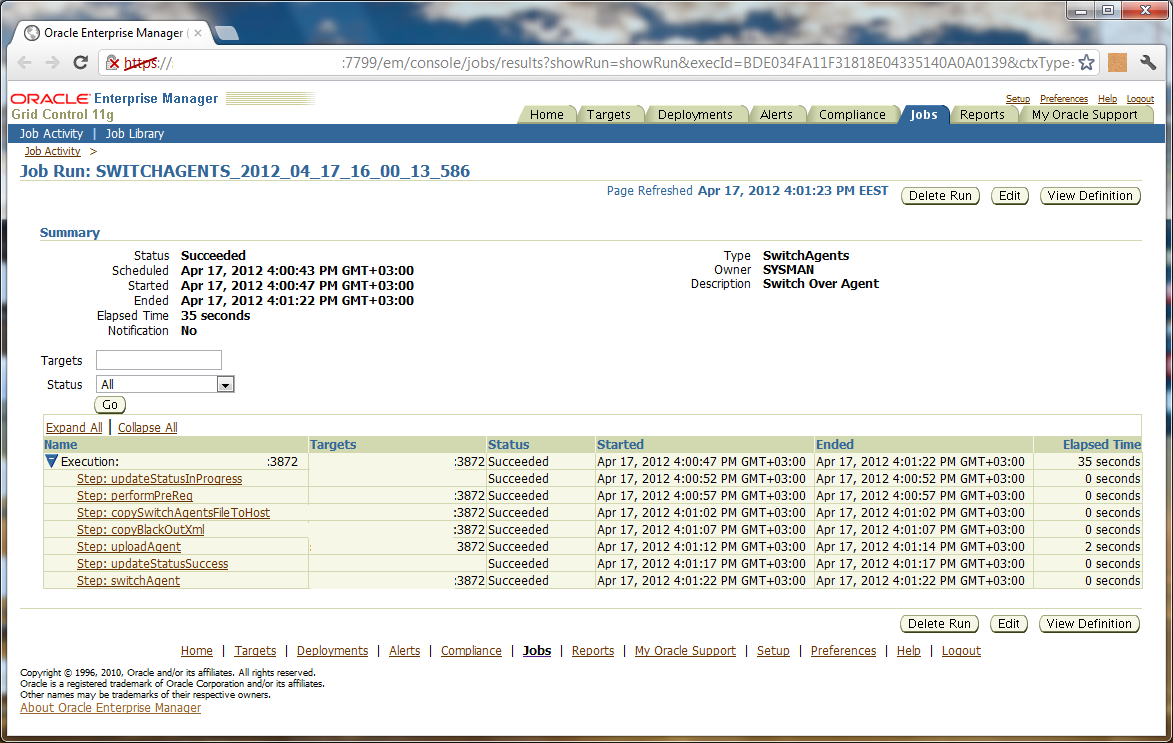Click the Elapsed Time column header
This screenshot has width=1173, height=743.
point(1102,444)
